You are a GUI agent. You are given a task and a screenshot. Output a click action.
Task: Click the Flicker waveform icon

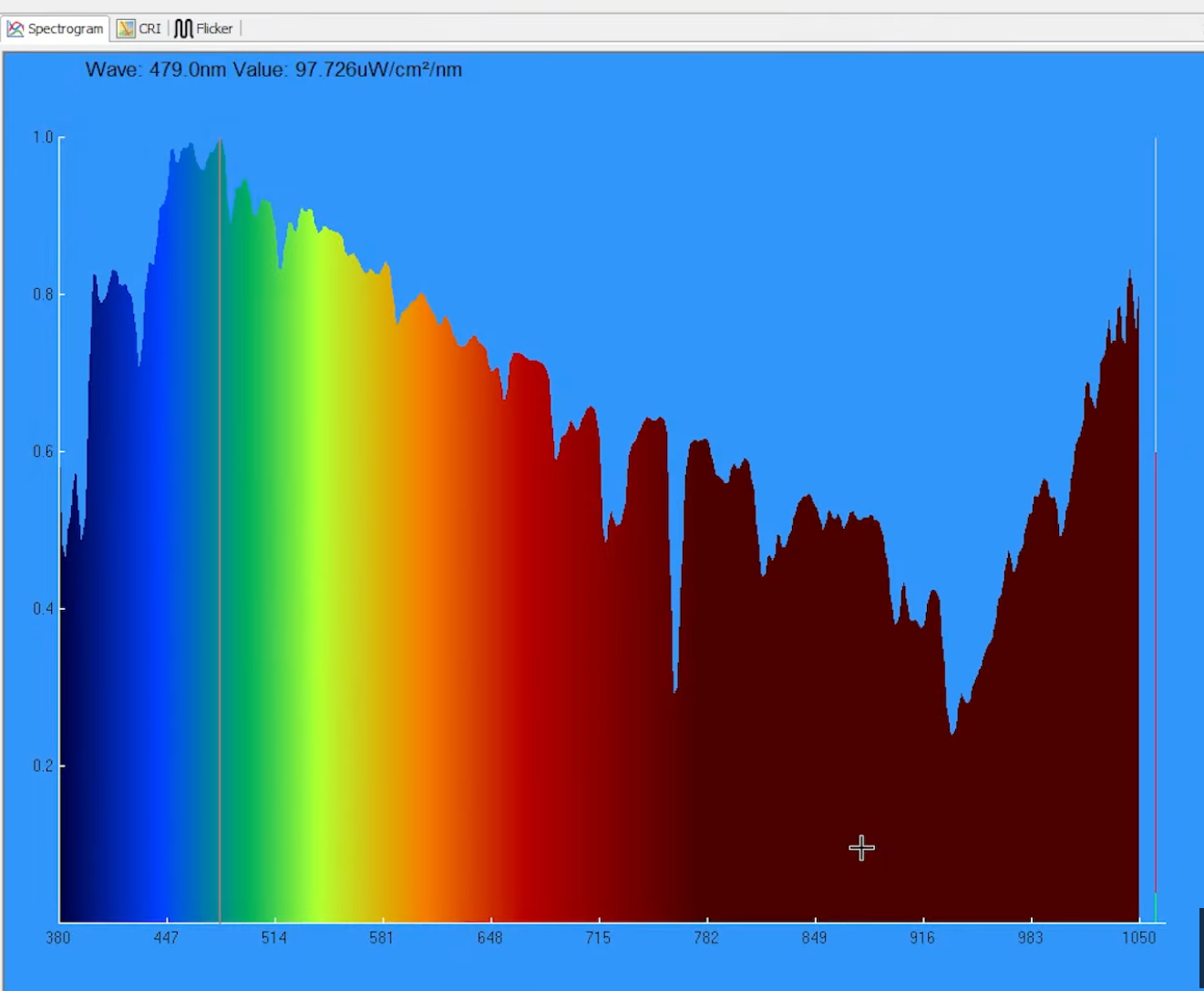183,29
